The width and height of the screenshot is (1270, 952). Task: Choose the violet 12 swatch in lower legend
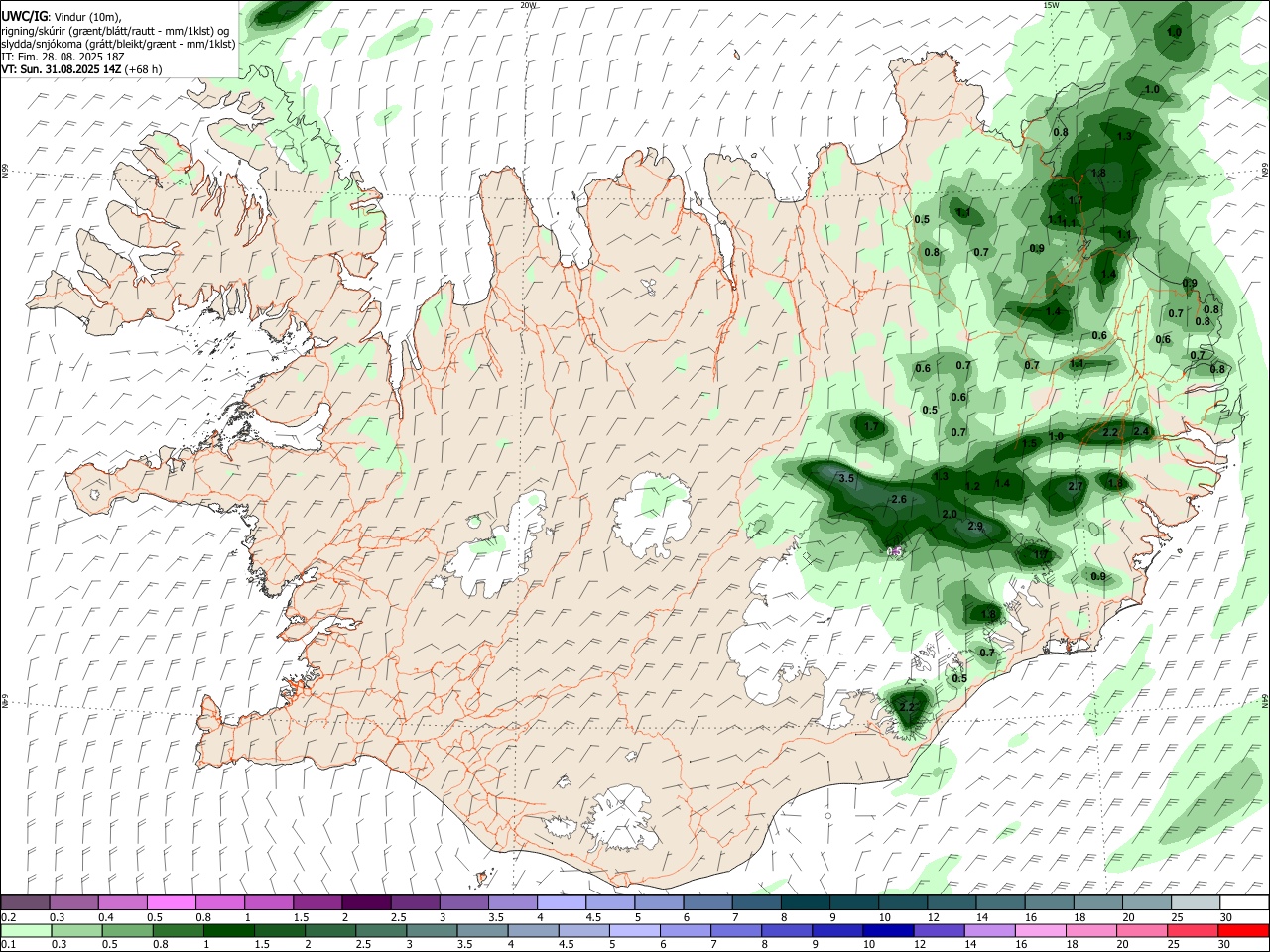939,931
